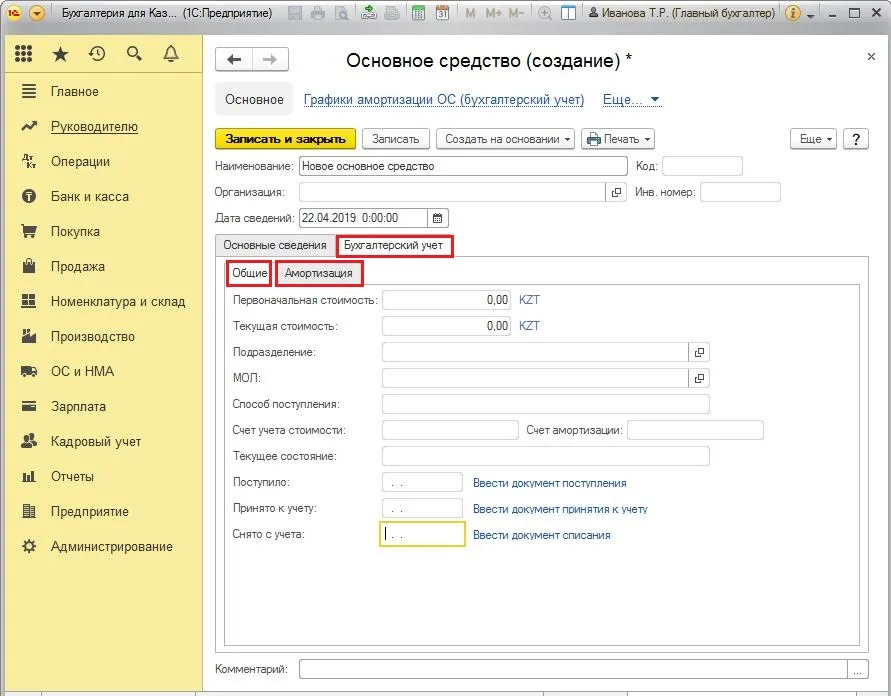
Task: Click the Записать button
Action: tap(395, 139)
